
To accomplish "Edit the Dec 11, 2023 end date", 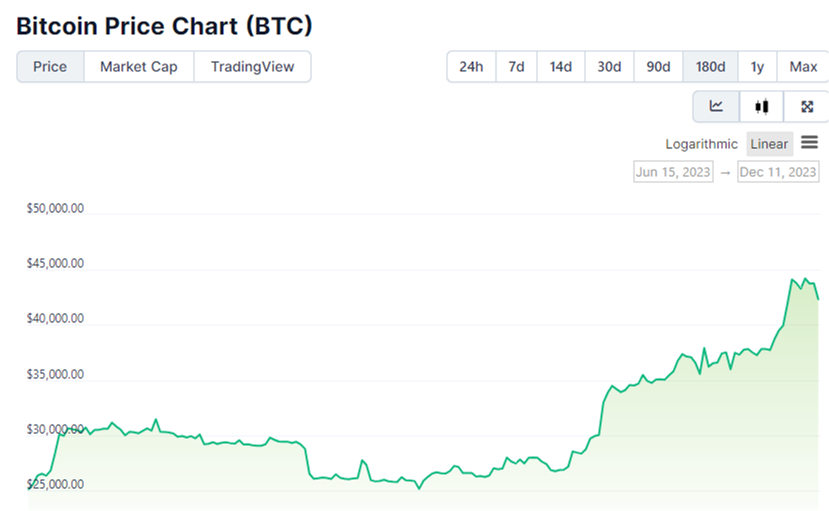I will [778, 172].
